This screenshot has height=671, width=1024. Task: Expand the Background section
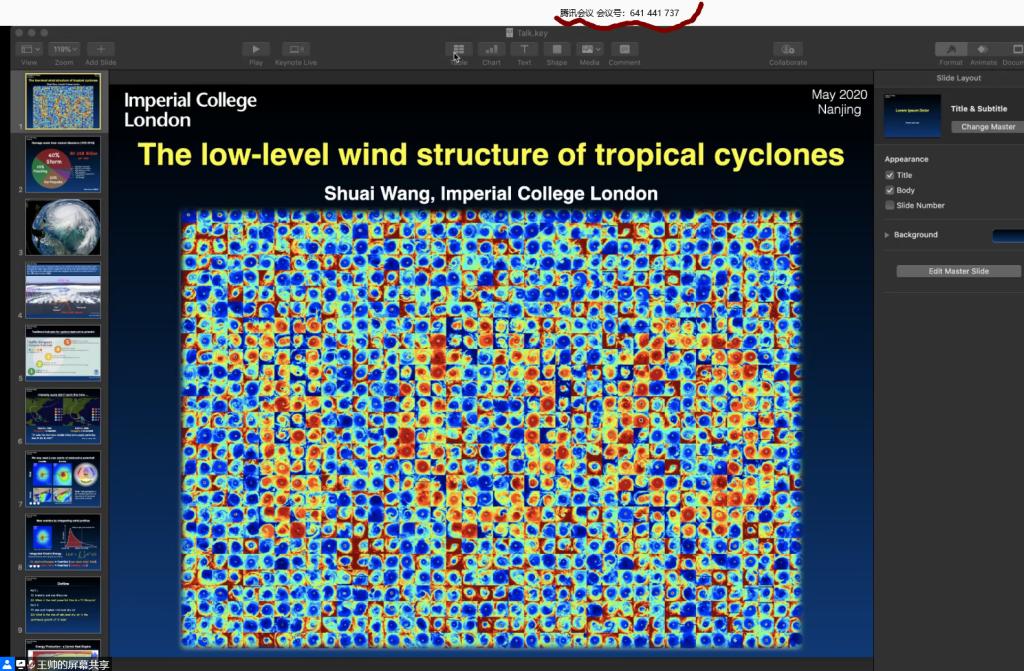point(887,235)
